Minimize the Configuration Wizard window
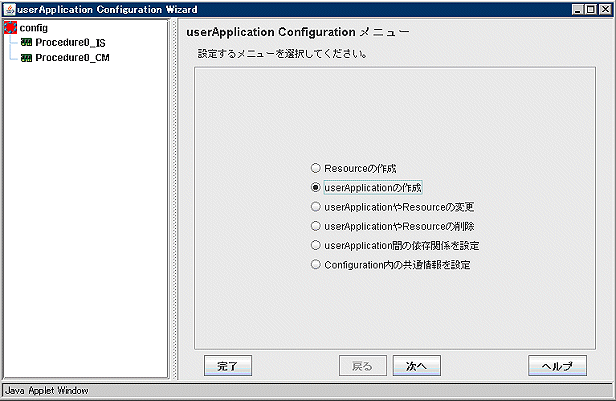616x401 pixels. click(x=578, y=9)
